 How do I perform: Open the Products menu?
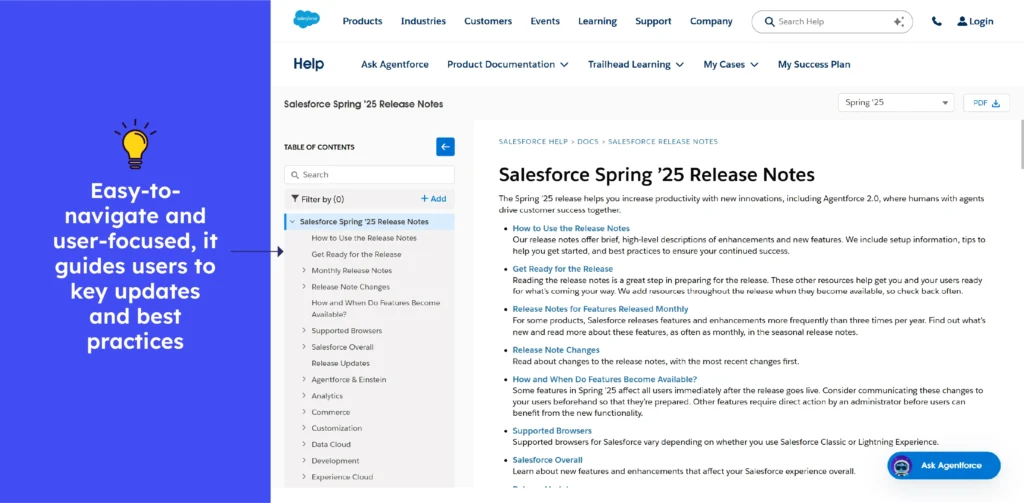coord(362,22)
